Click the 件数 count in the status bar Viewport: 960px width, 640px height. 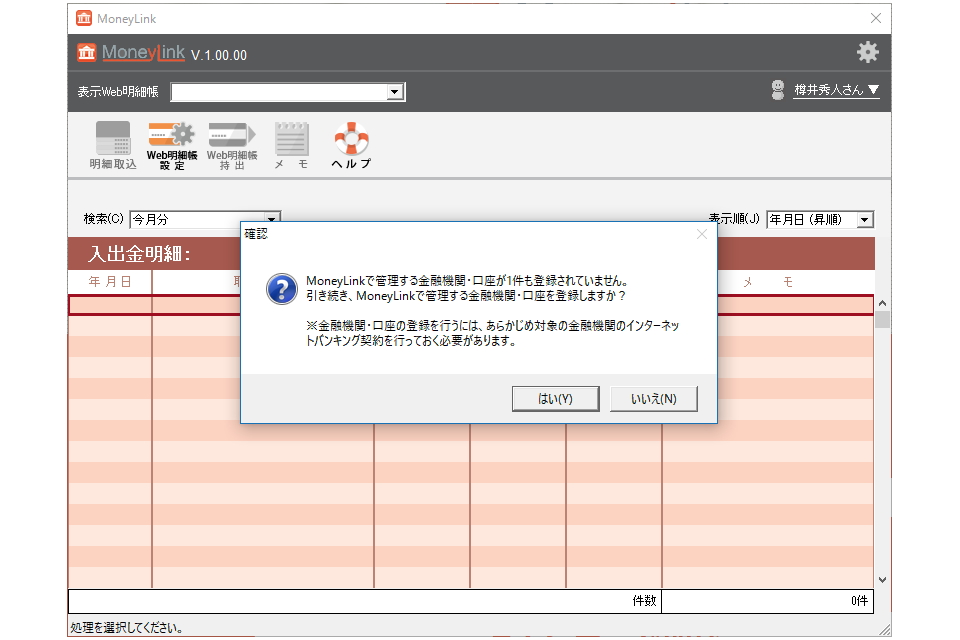646,601
